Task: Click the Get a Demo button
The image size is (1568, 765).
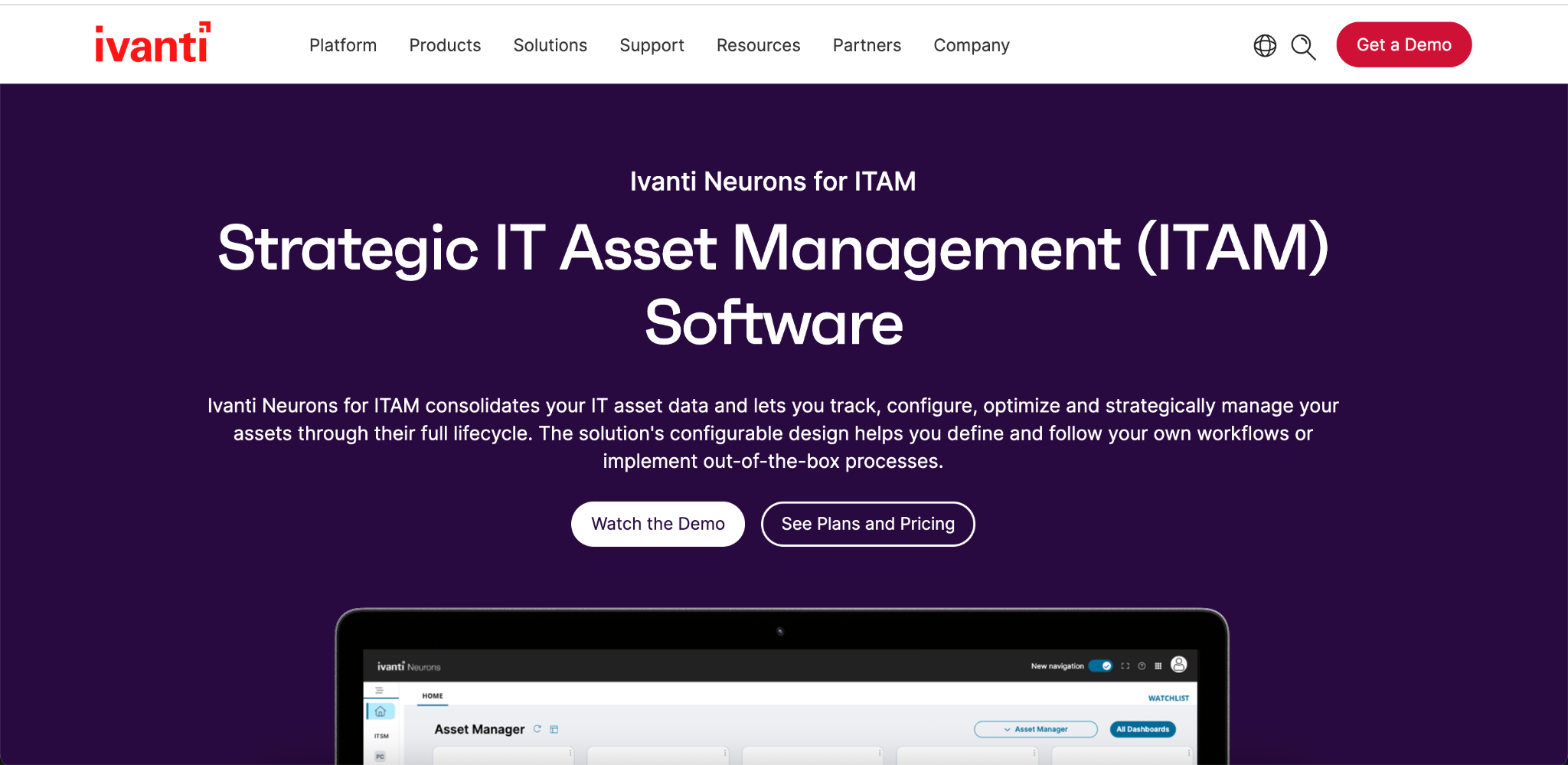Action: click(1403, 44)
